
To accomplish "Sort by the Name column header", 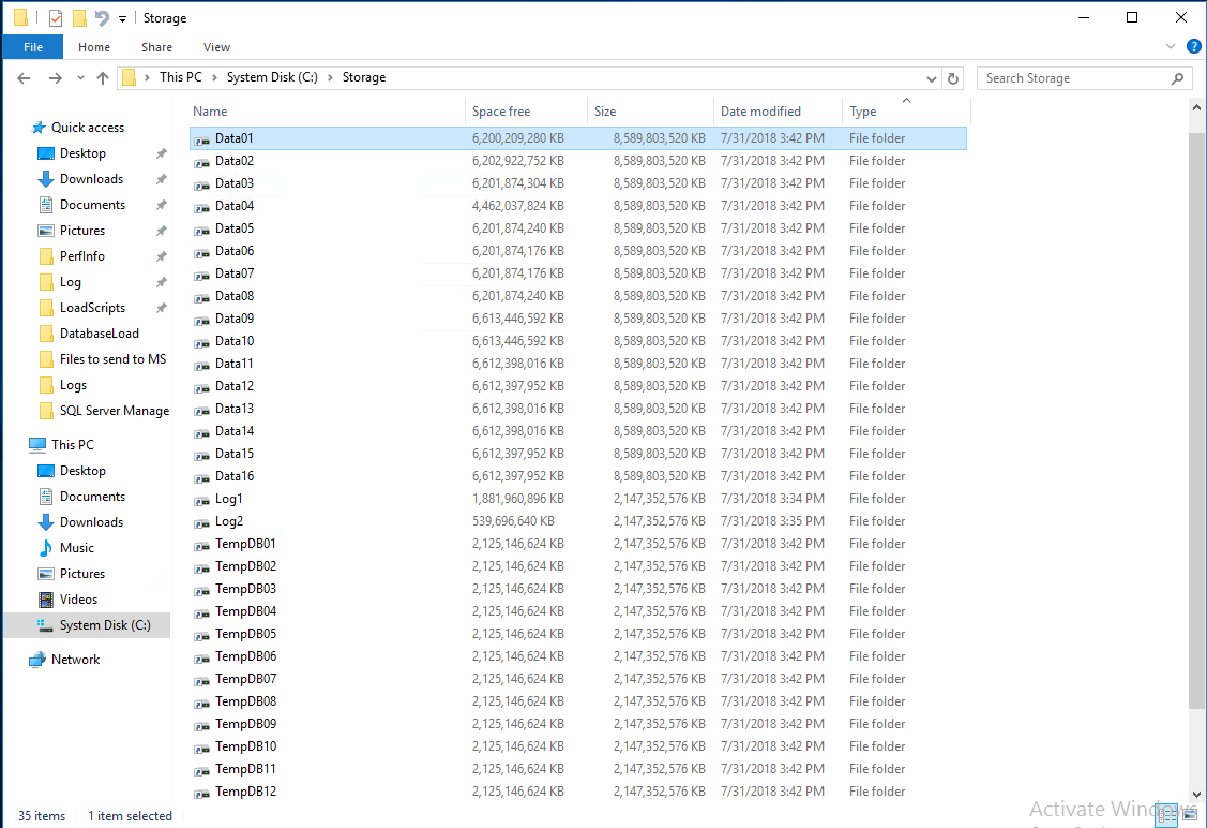I will (327, 111).
